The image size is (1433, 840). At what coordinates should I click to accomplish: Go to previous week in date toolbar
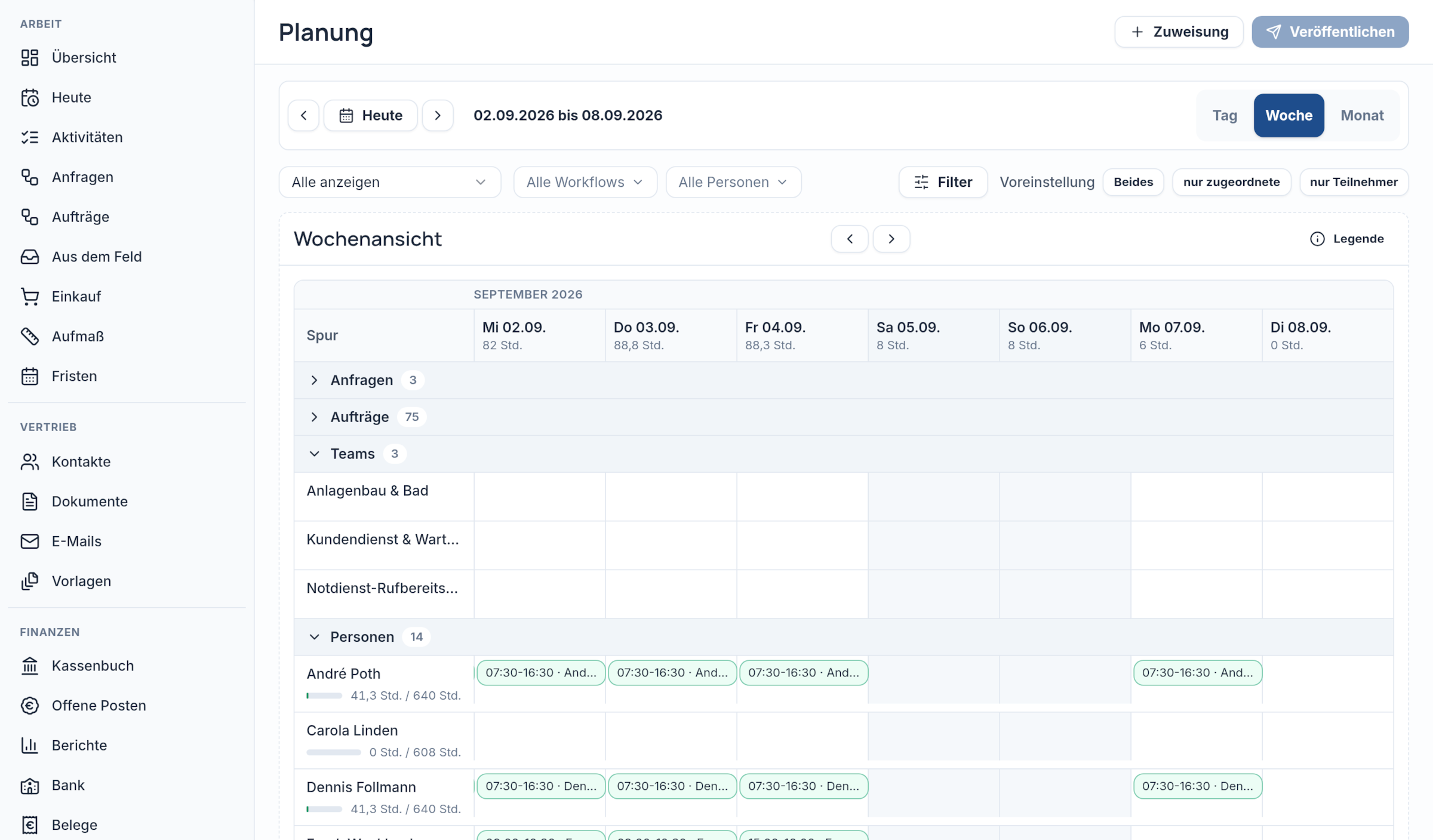[x=303, y=115]
